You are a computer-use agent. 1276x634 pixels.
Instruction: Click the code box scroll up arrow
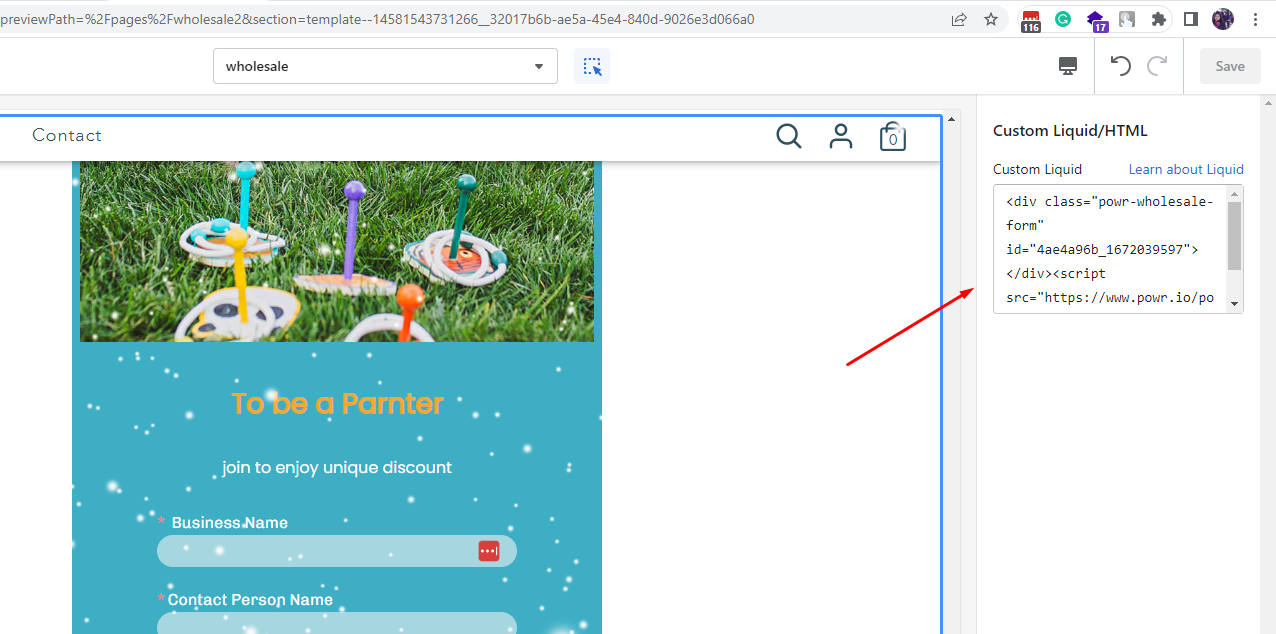[1235, 194]
